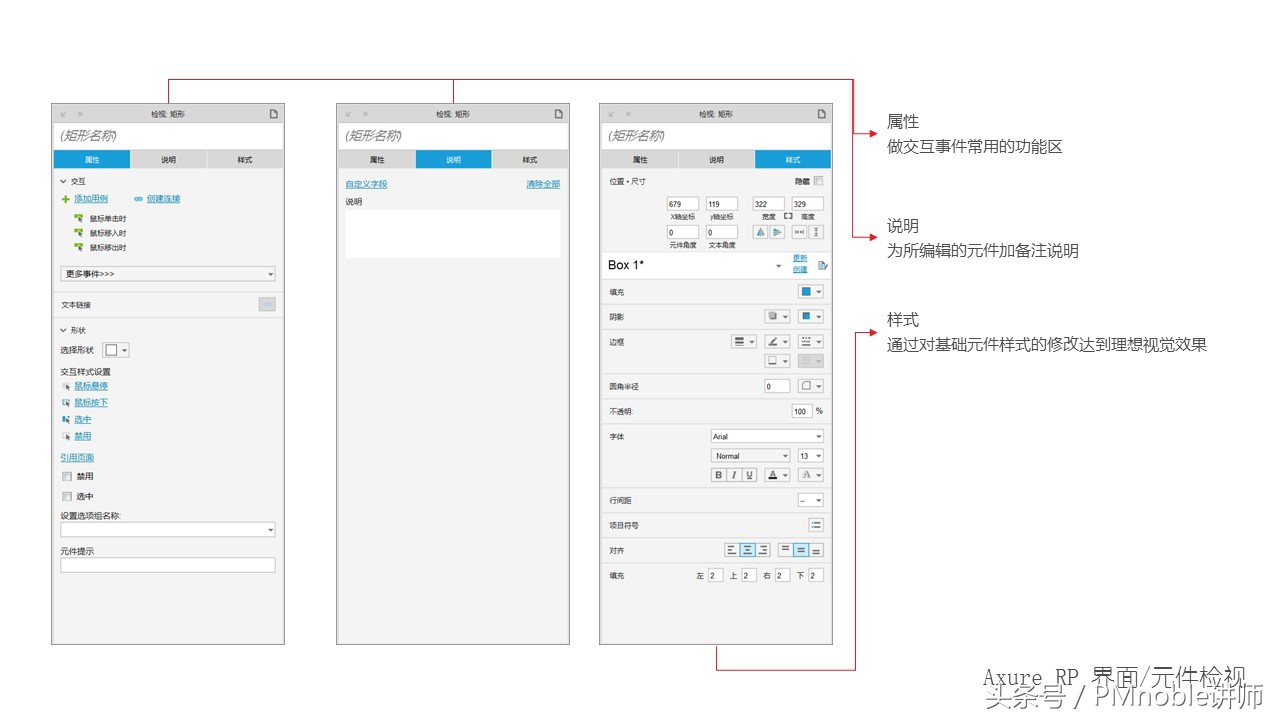The image size is (1280, 720).
Task: Check the 禁用 checkbox
Action: [66, 476]
